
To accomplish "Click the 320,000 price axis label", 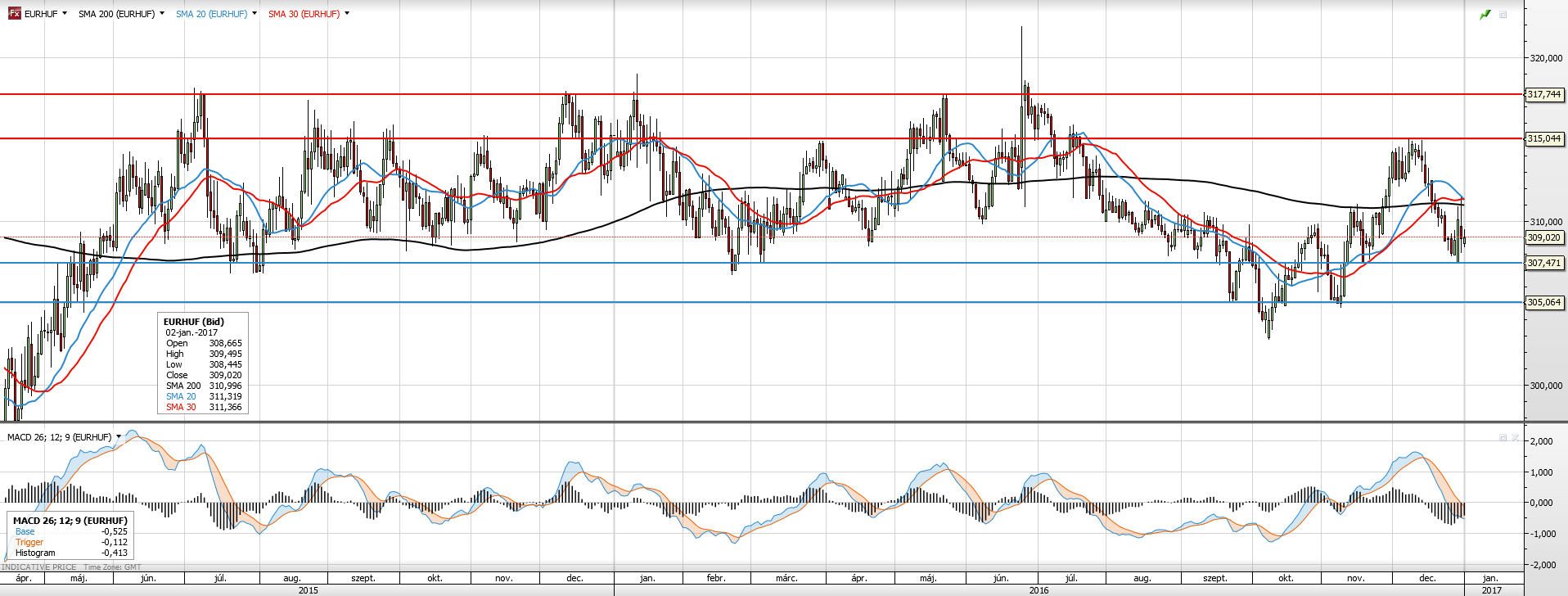I will click(1546, 58).
